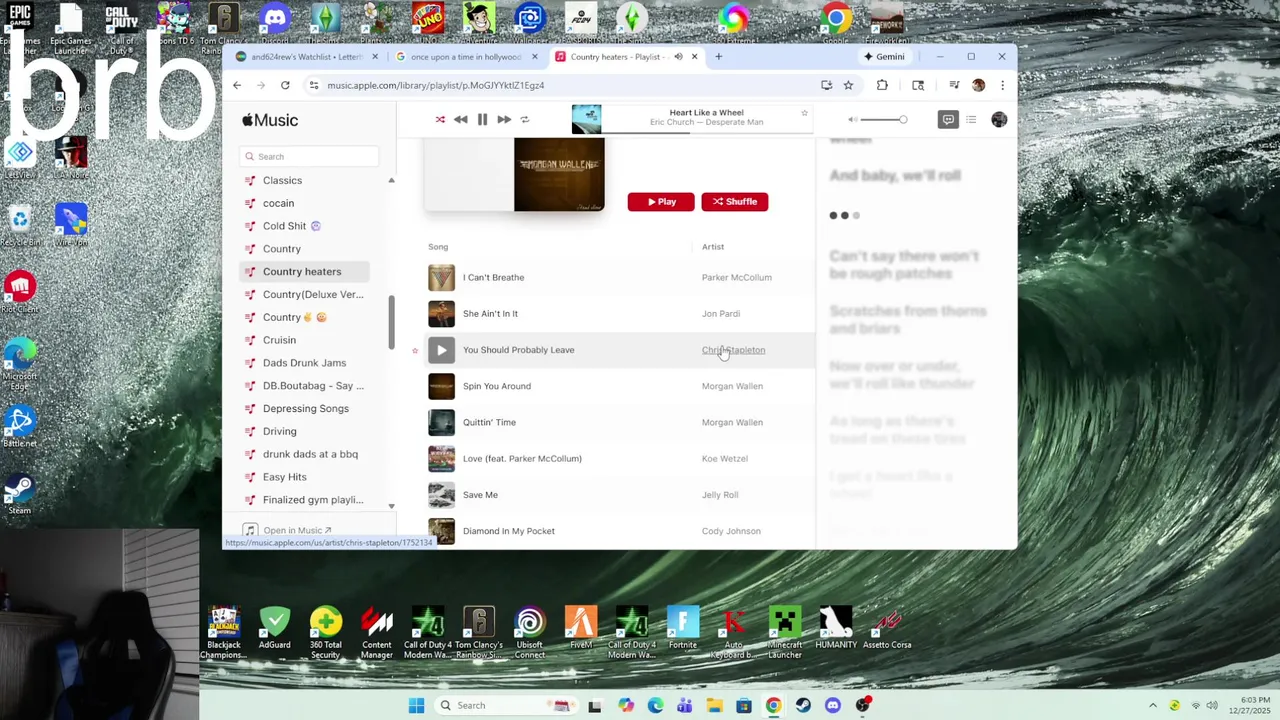Open a new Chrome tab
1280x720 pixels.
click(x=718, y=57)
